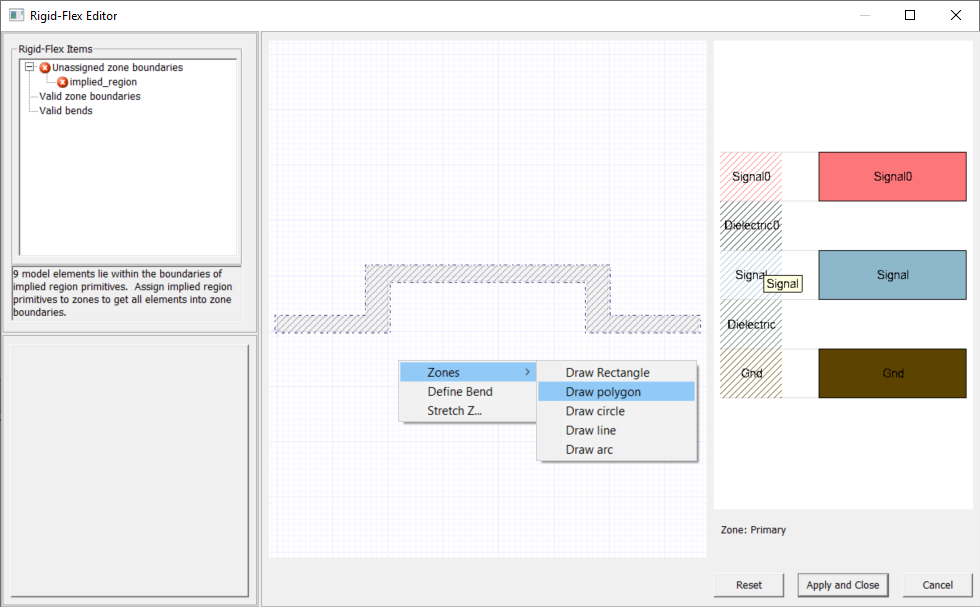Click the Cancel button
This screenshot has height=607, width=980.
point(937,585)
